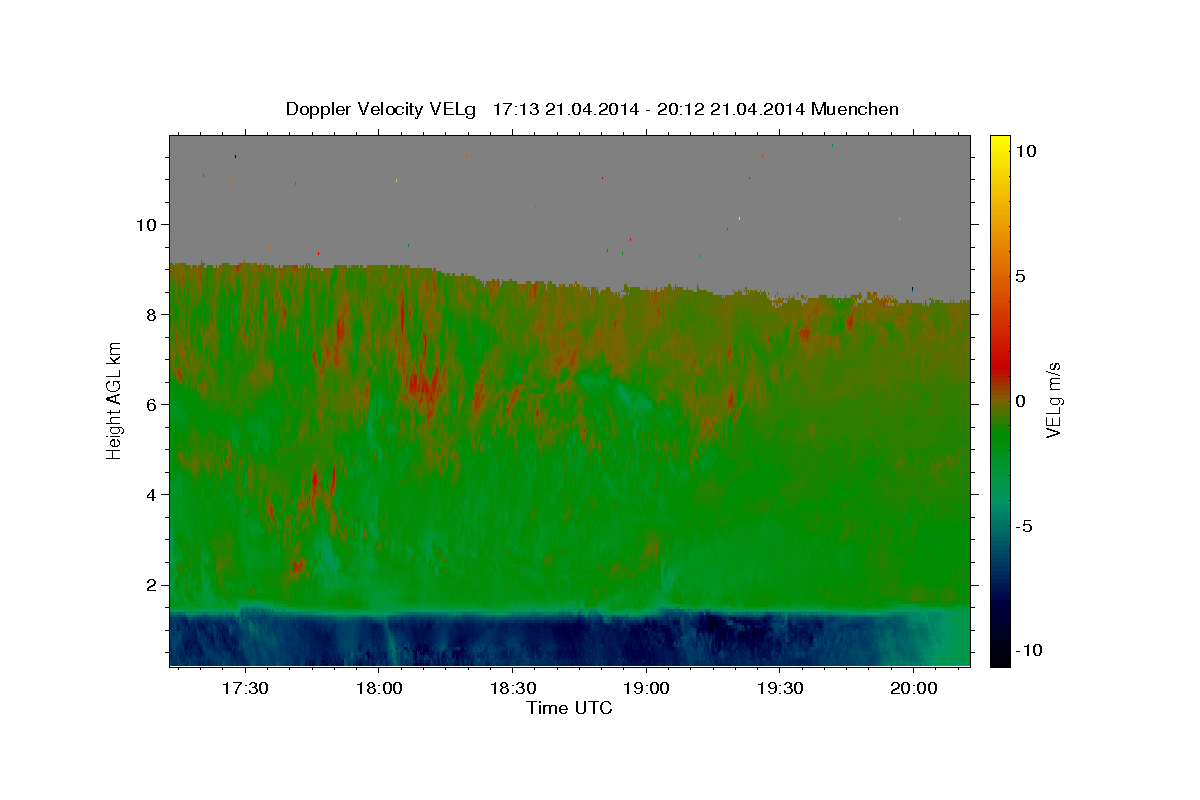Click the 18:00 time tick label
This screenshot has height=800, width=1200.
[379, 689]
